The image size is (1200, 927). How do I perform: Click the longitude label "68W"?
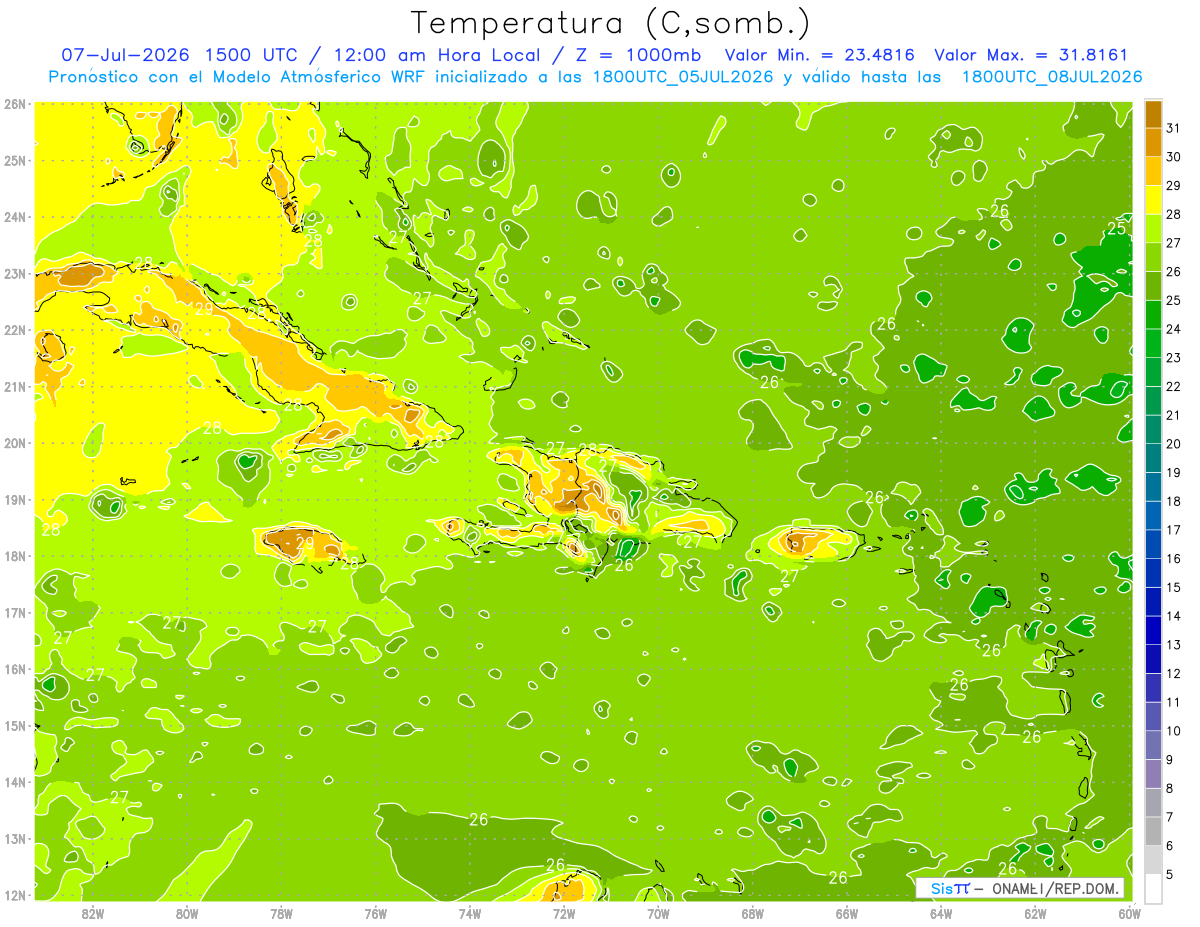[753, 912]
